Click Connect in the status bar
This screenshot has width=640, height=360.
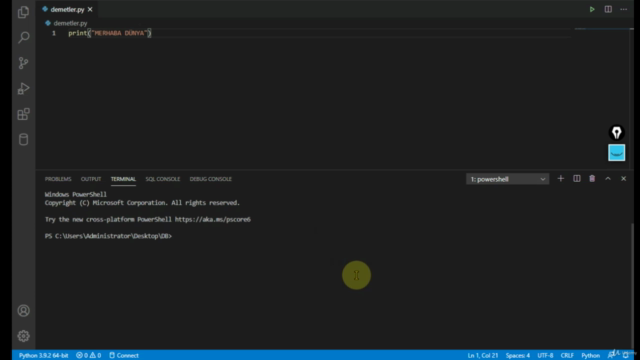(x=124, y=356)
